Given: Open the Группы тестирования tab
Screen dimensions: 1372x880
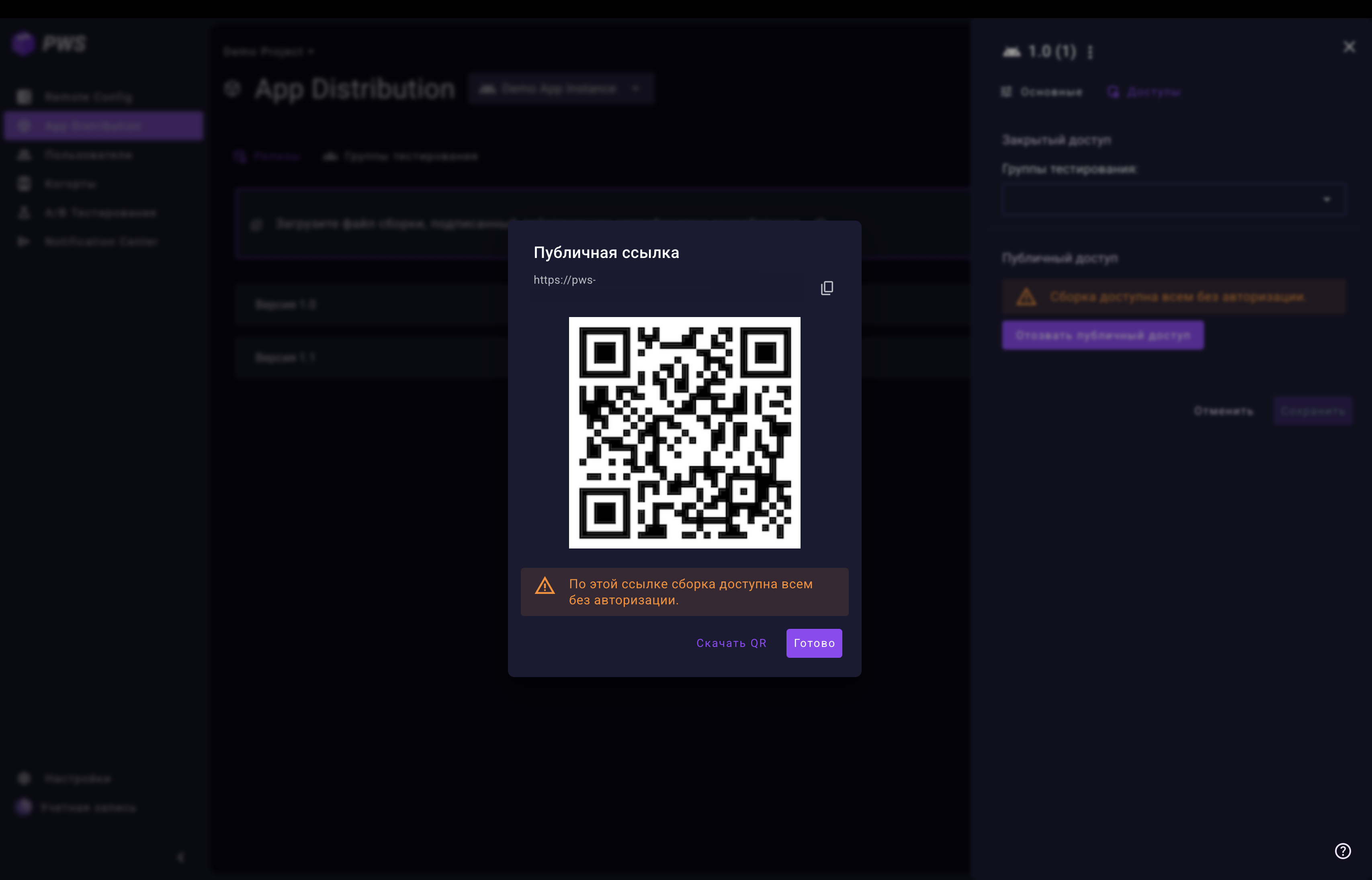Looking at the screenshot, I should click(401, 157).
